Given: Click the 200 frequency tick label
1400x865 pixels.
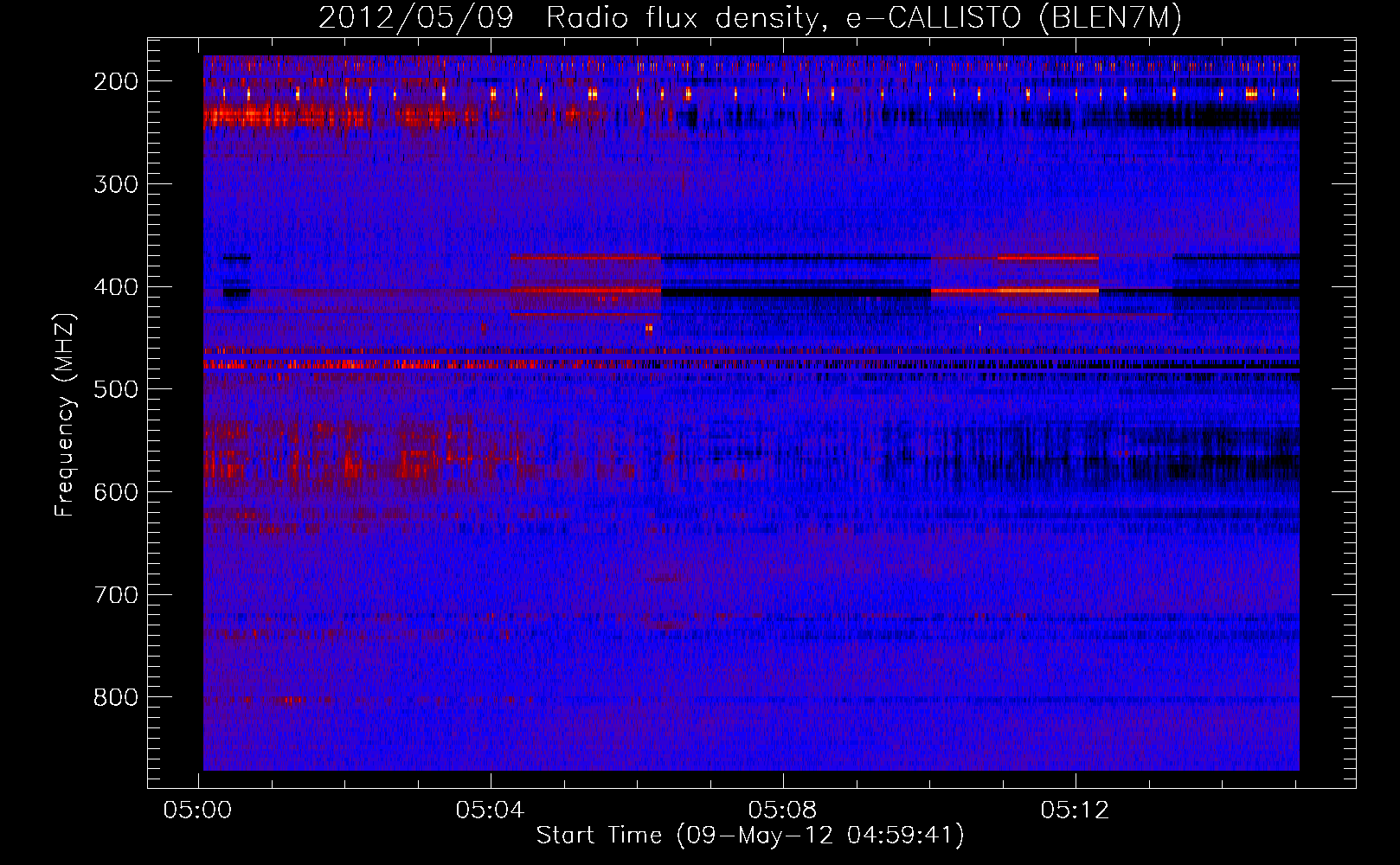Looking at the screenshot, I should [116, 81].
